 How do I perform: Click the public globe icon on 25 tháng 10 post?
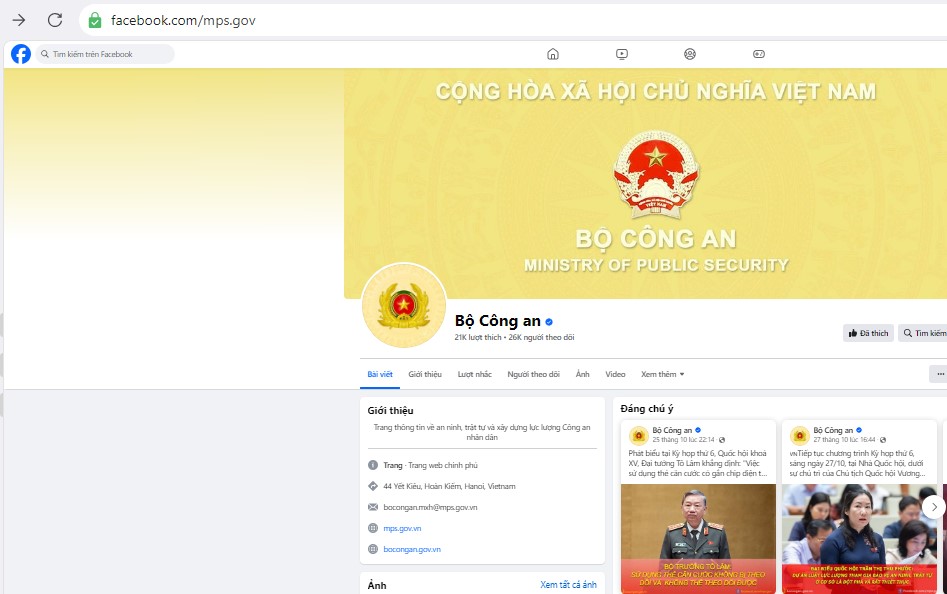[x=722, y=440]
